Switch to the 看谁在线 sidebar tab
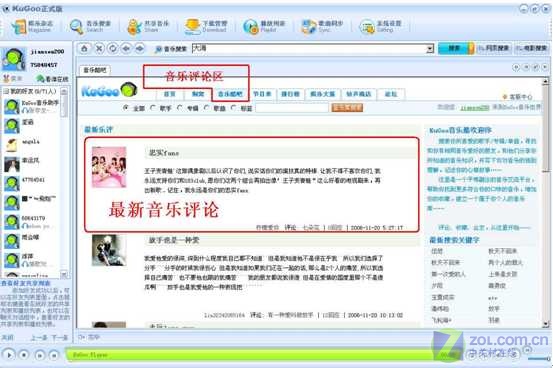Screen dimensions: 553x368 [x=53, y=79]
